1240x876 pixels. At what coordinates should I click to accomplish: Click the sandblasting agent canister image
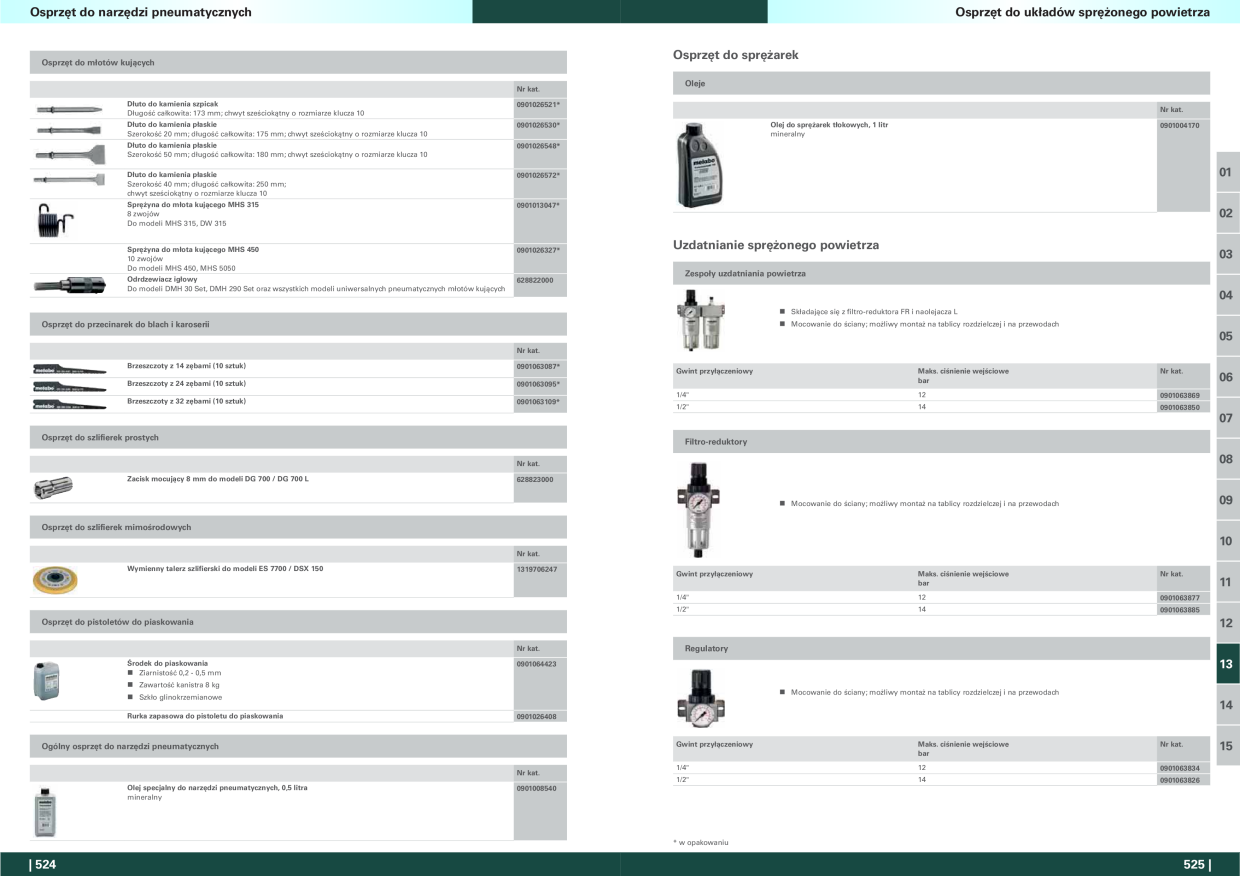(x=47, y=681)
